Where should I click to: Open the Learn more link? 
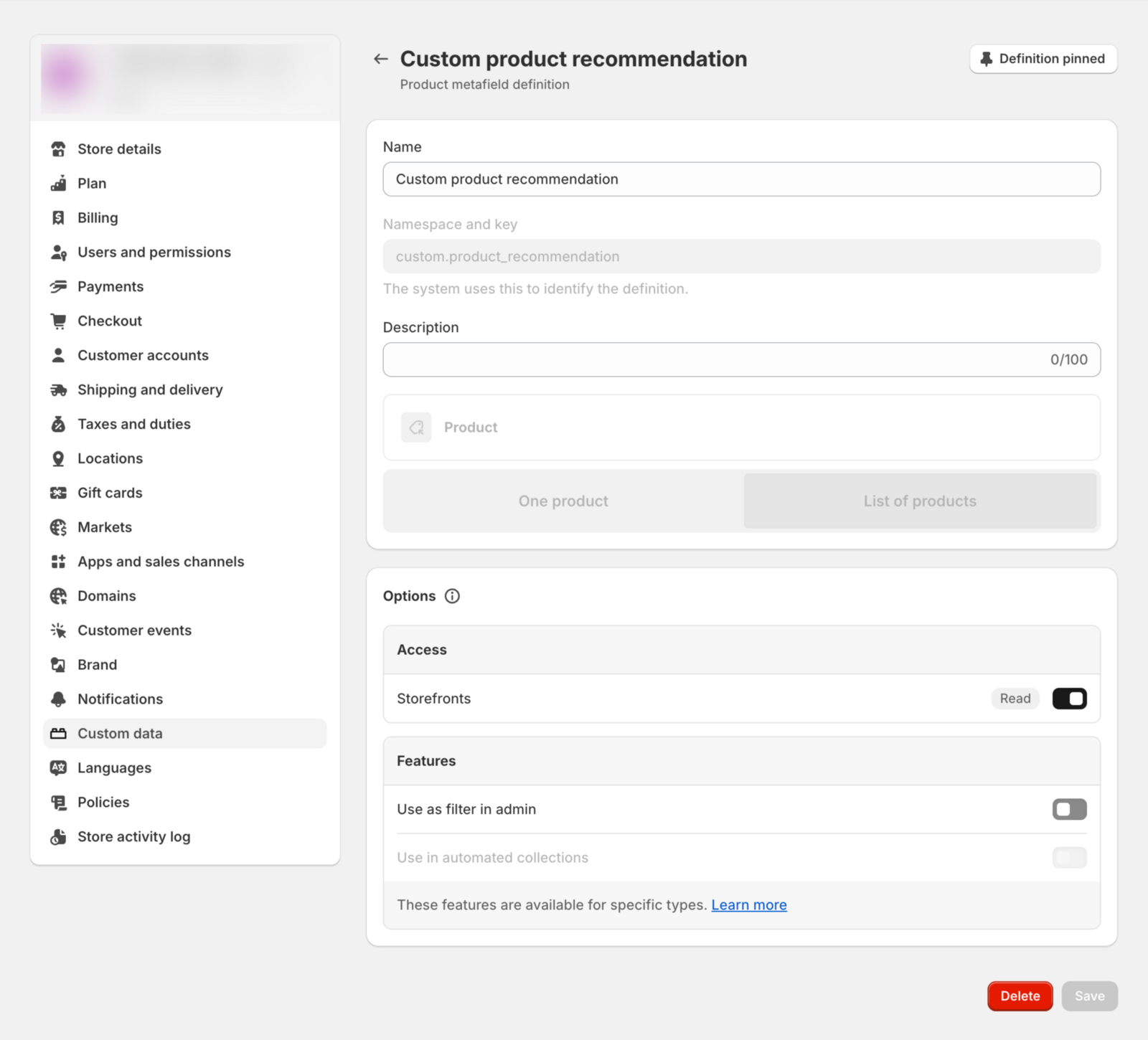(749, 905)
